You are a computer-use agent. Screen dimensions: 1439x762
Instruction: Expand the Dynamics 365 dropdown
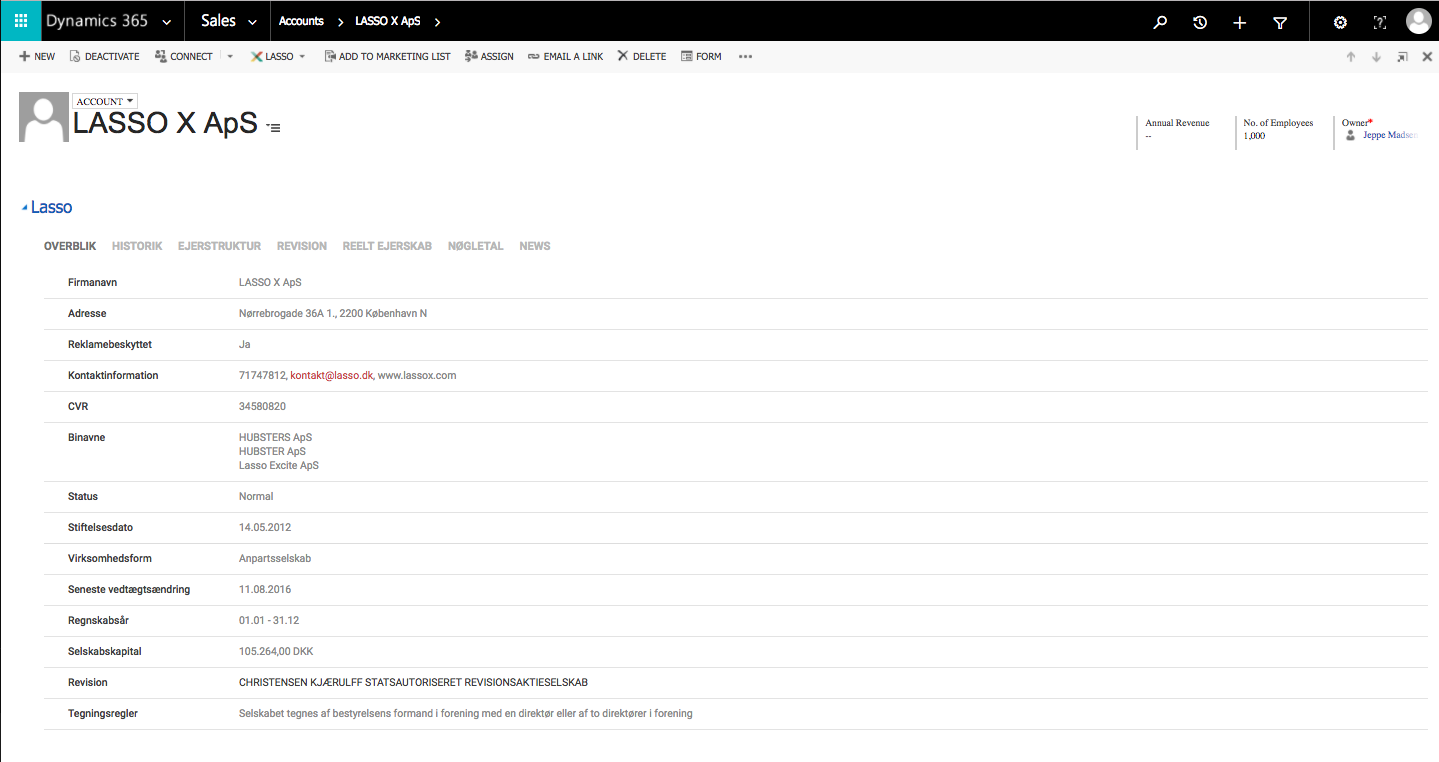[166, 22]
